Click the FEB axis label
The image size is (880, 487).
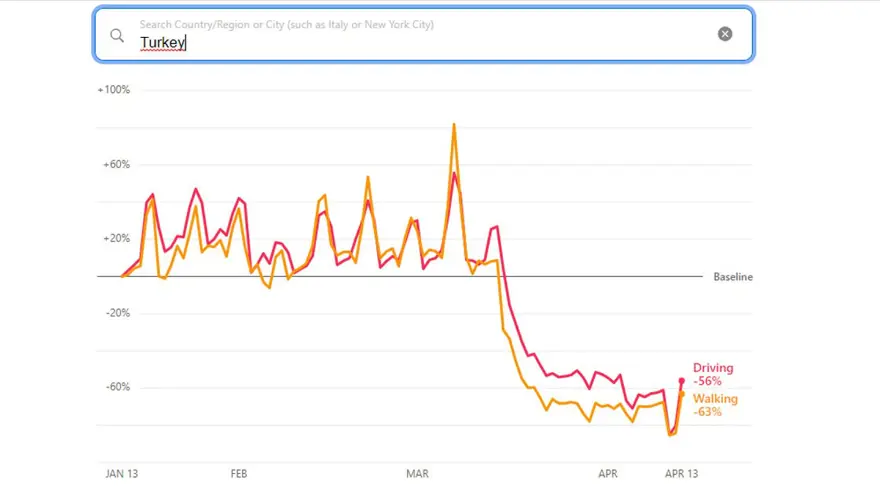pyautogui.click(x=239, y=474)
